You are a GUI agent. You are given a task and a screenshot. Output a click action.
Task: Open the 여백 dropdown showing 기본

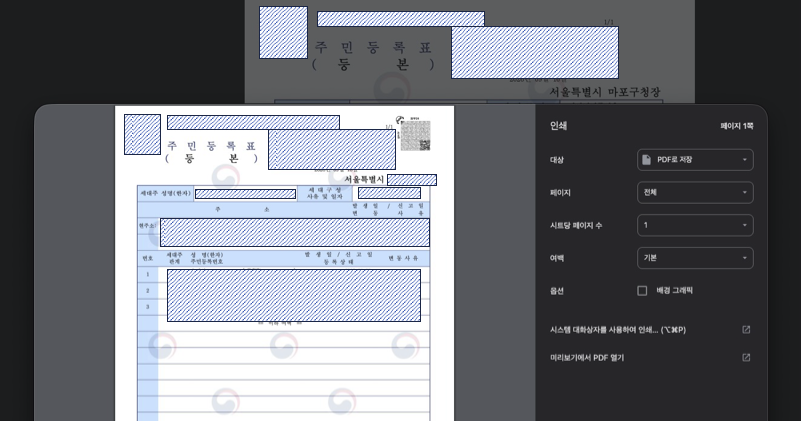(695, 258)
